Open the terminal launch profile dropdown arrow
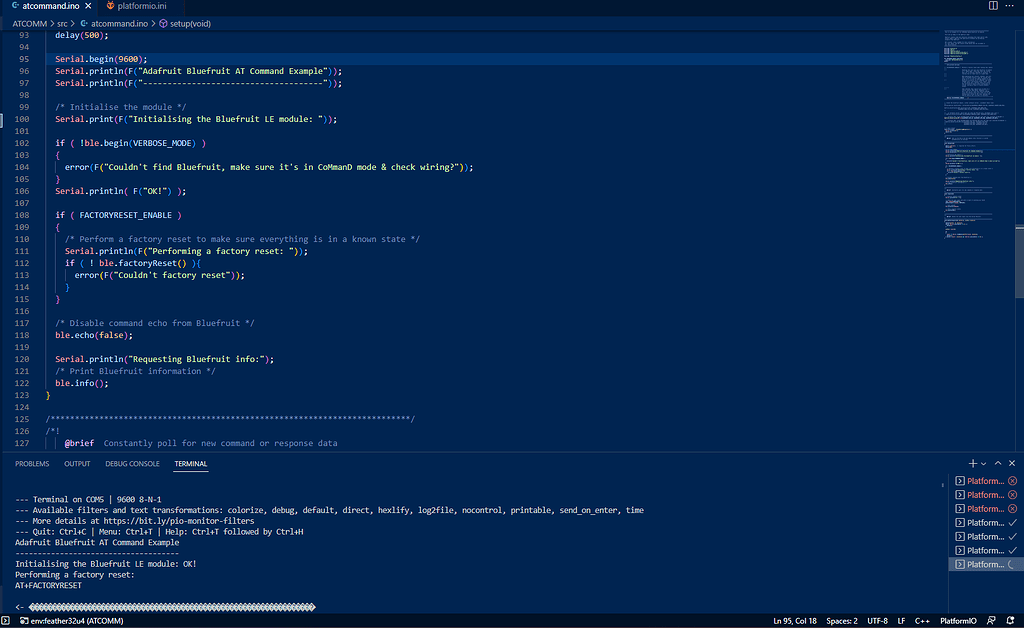 (x=983, y=463)
